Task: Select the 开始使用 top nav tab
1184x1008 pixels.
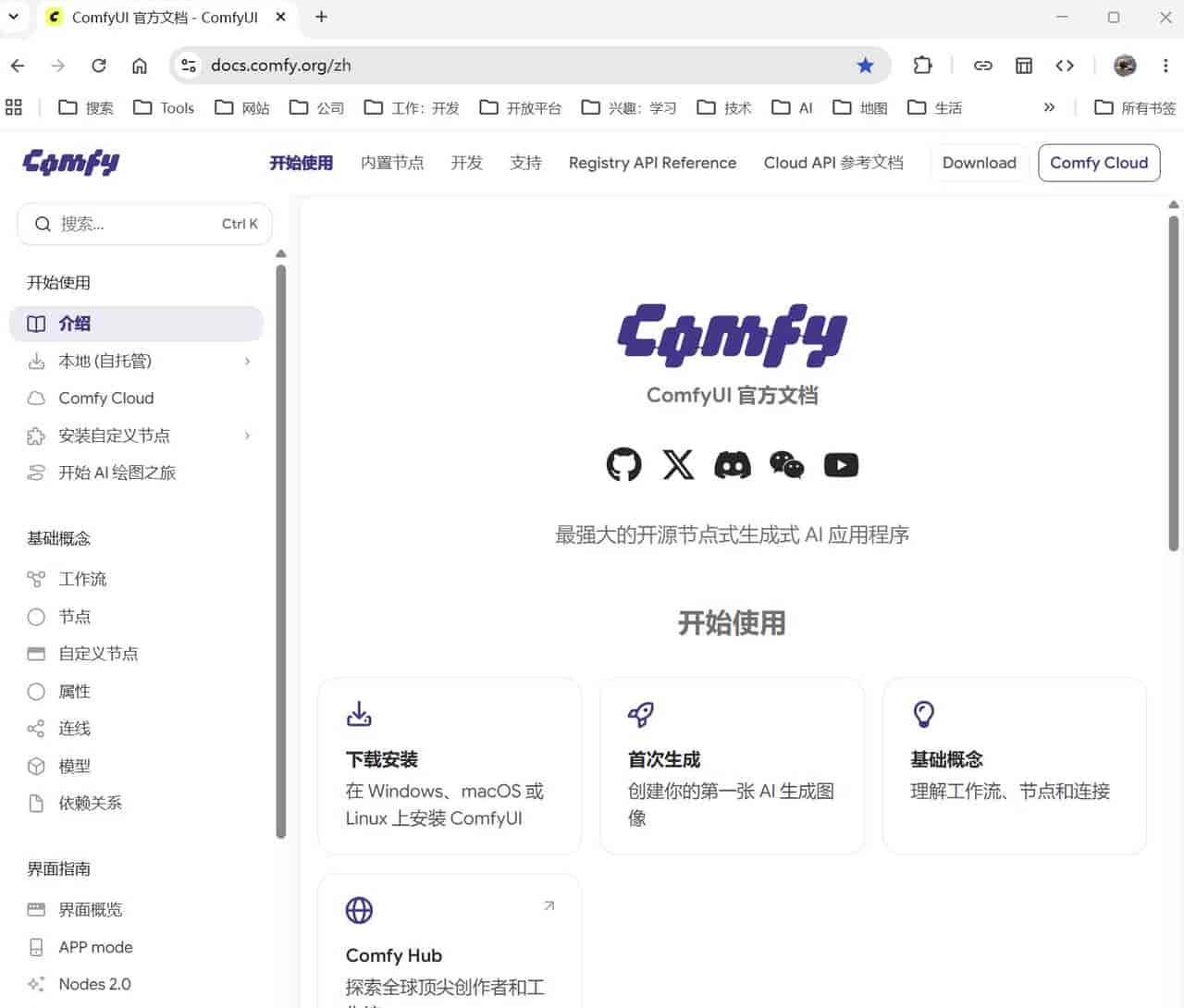Action: click(301, 163)
